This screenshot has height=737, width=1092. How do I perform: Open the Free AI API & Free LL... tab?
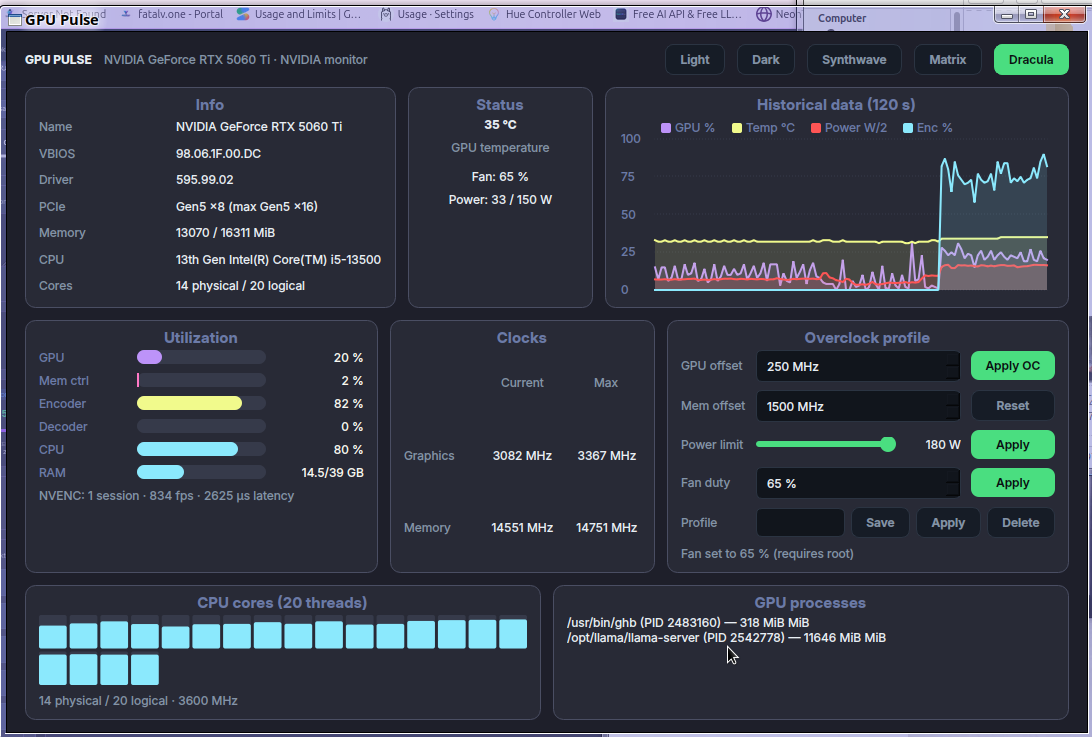(x=679, y=14)
